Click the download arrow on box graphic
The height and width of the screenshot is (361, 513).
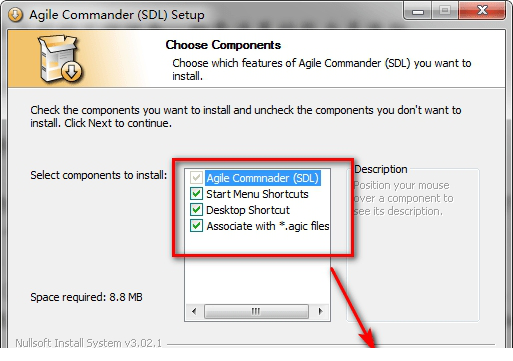pos(72,72)
